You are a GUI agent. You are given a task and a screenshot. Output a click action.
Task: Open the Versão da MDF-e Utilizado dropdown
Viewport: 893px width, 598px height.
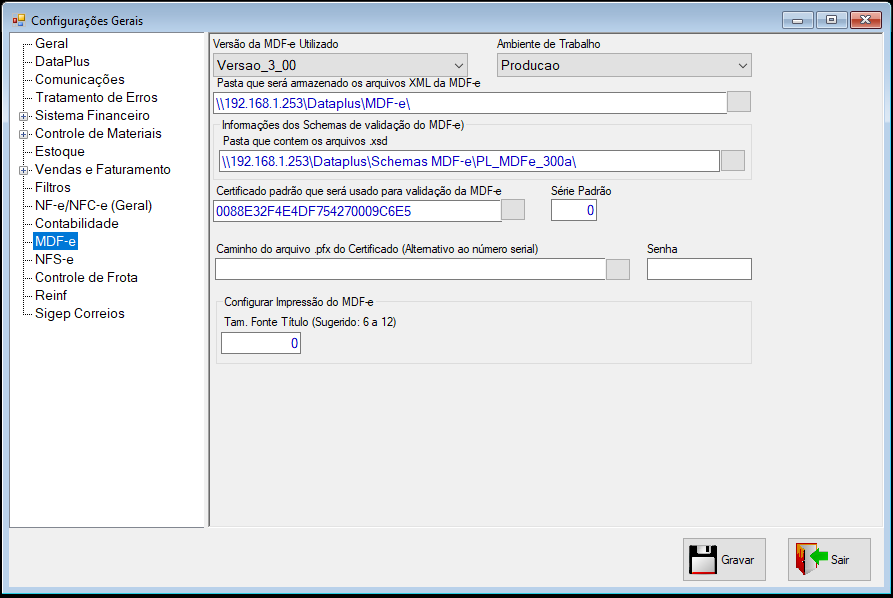coord(340,65)
